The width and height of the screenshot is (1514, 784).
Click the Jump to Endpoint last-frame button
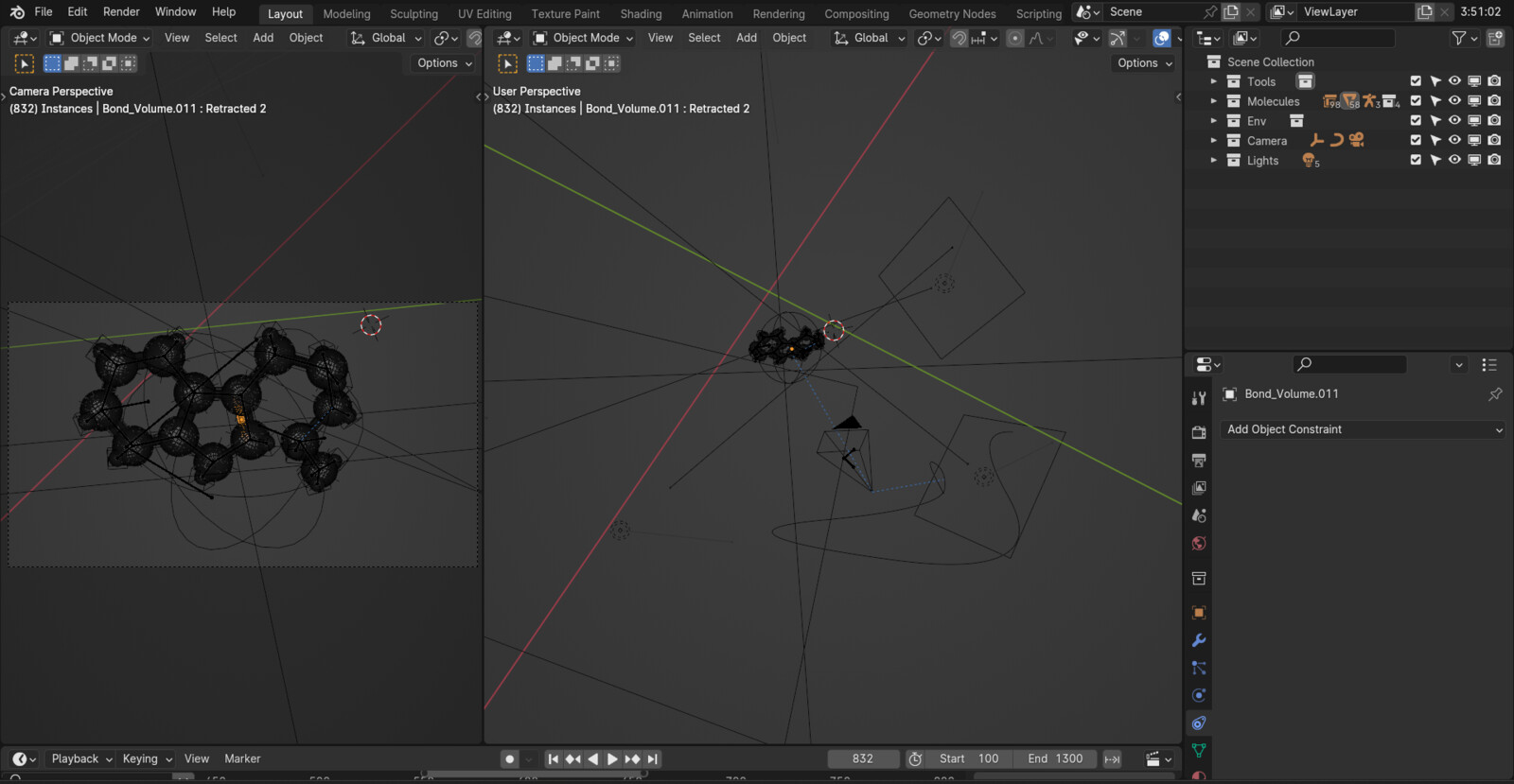(x=653, y=758)
